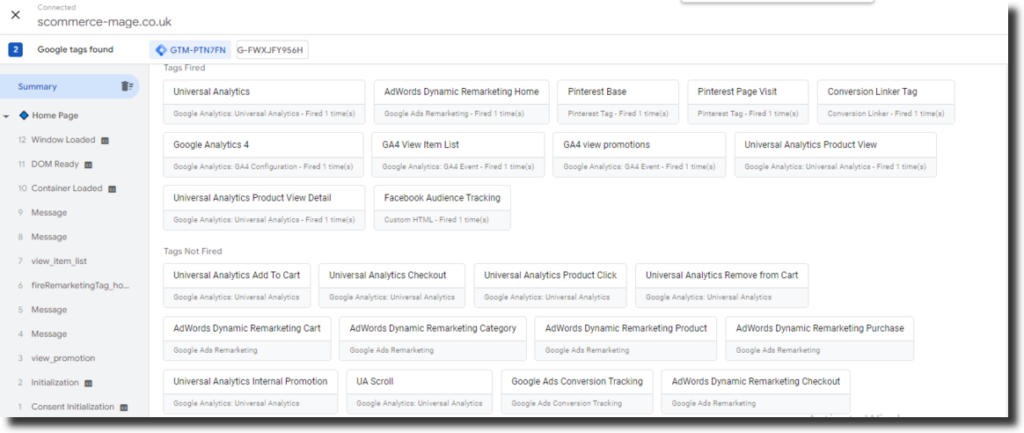1024x433 pixels.
Task: Open the GA4 view promotions tag card
Action: (639, 155)
